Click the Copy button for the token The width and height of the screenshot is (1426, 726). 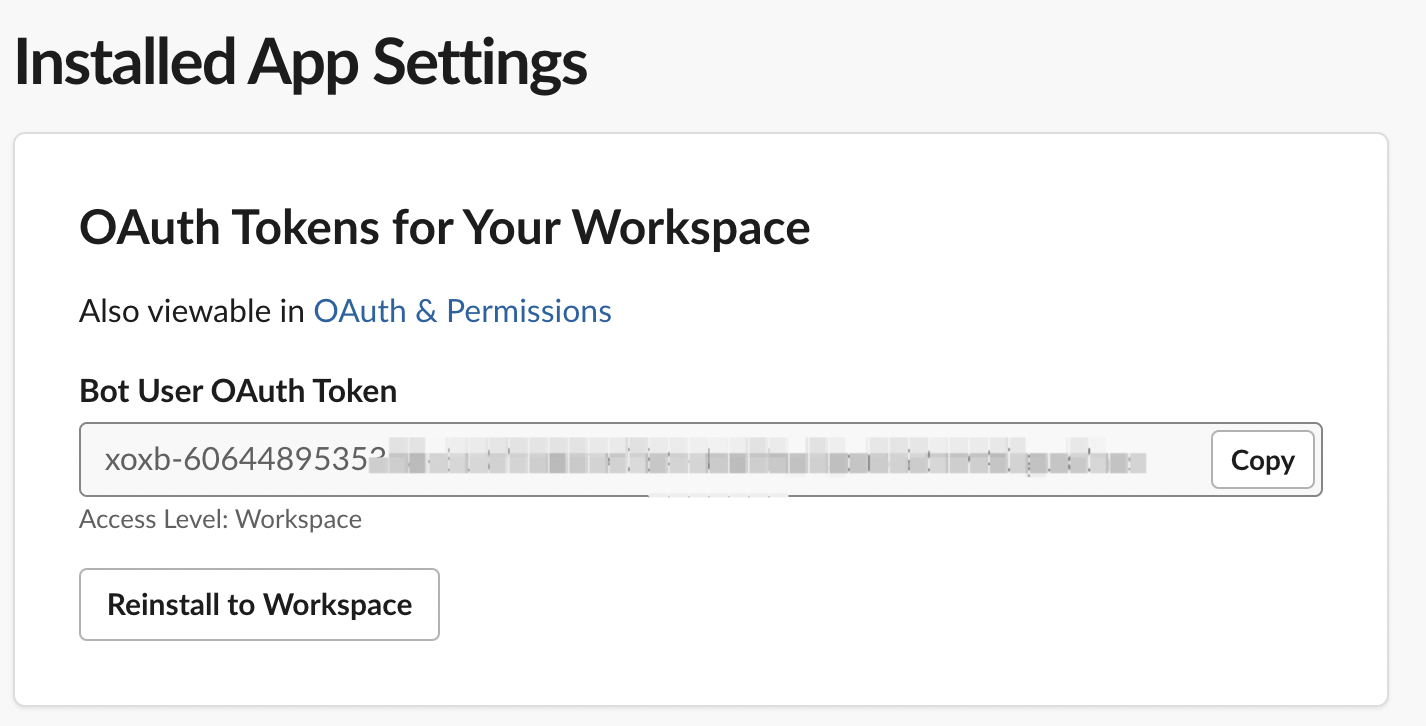pos(1262,460)
